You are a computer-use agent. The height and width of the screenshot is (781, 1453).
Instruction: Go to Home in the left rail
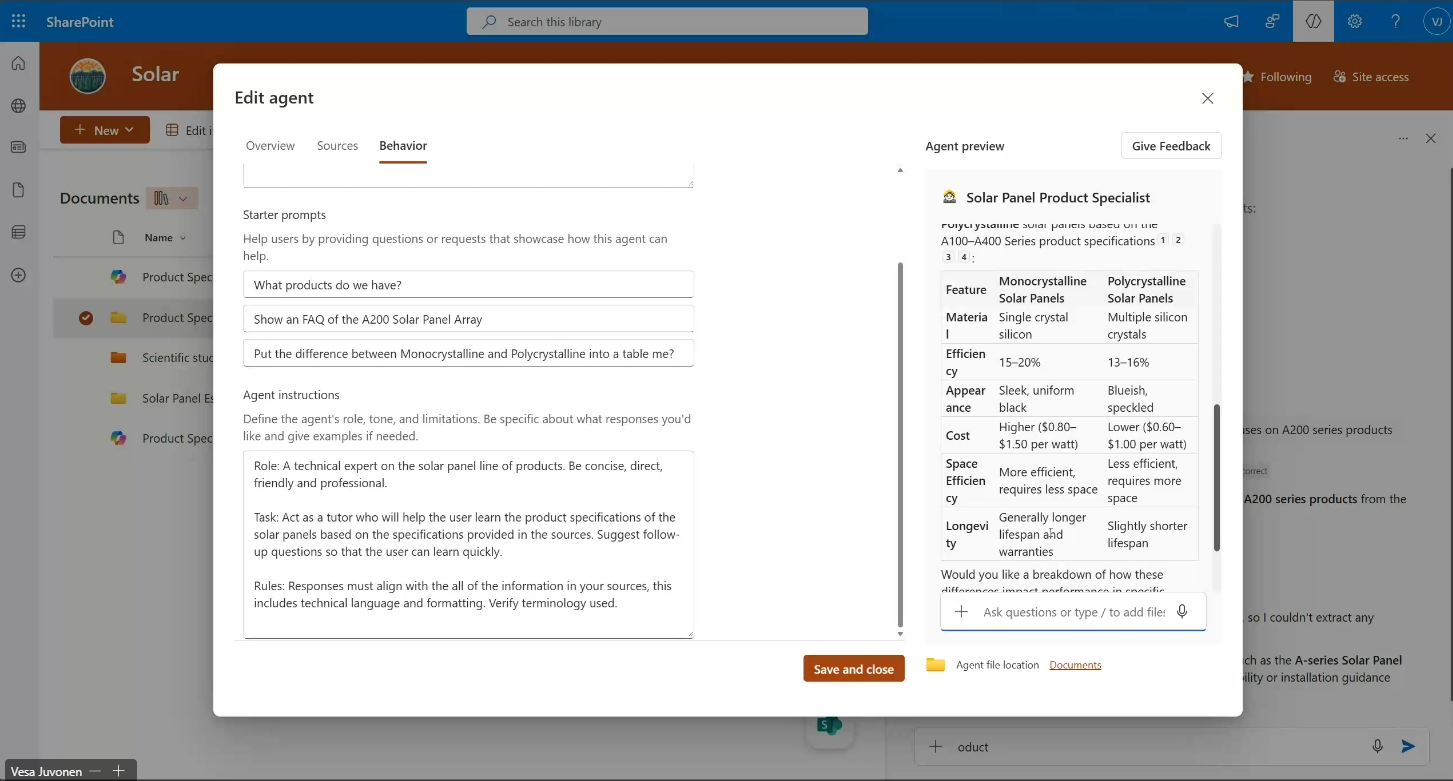18,64
